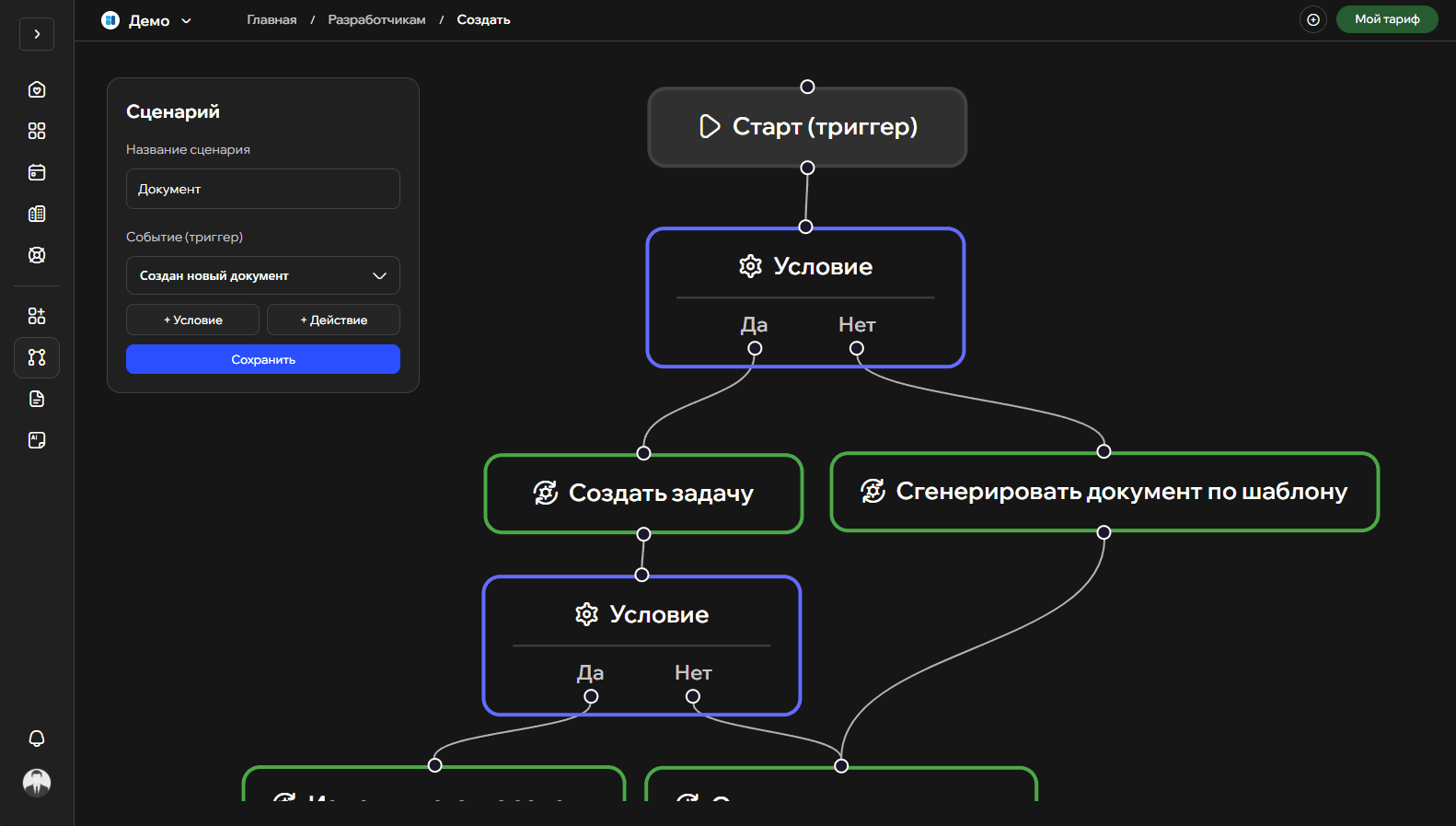Open the lifebuoy support icon in sidebar
Viewport: 1456px width, 826px height.
point(37,255)
